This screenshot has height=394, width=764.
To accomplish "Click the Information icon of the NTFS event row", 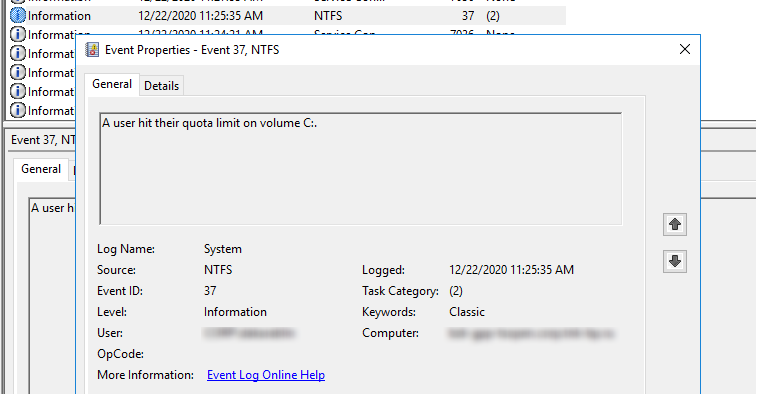I will (18, 16).
